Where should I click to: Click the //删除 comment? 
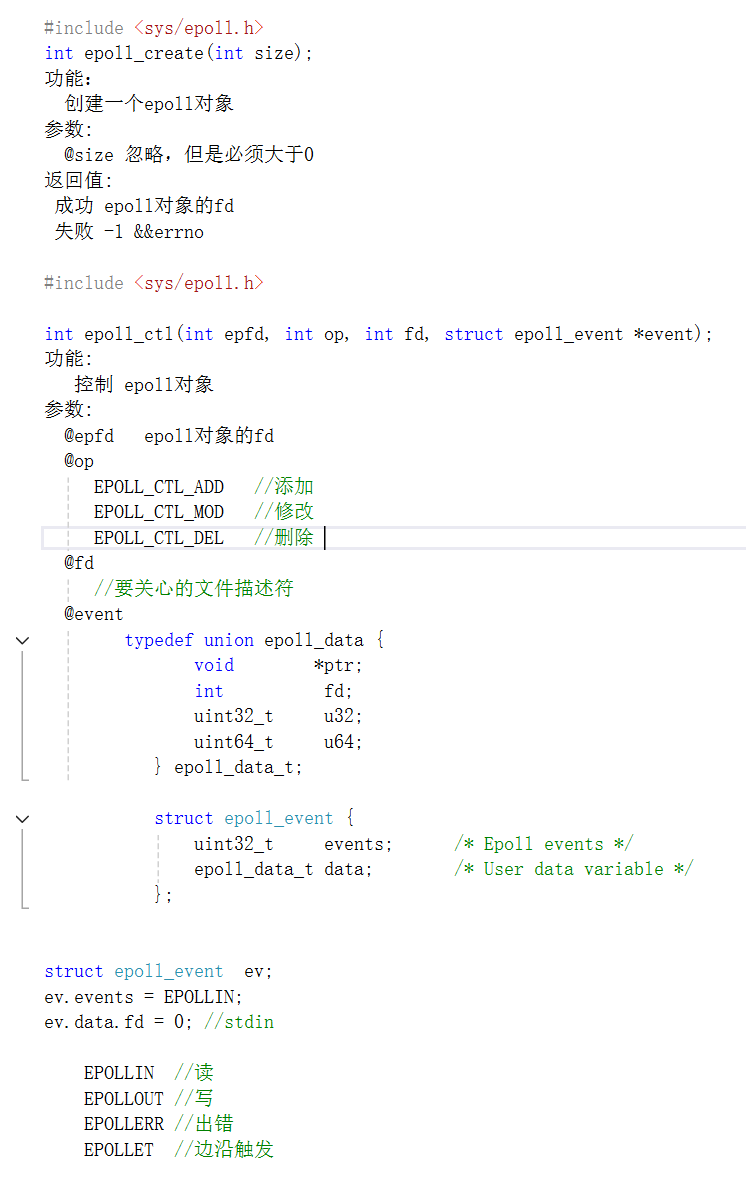point(284,538)
